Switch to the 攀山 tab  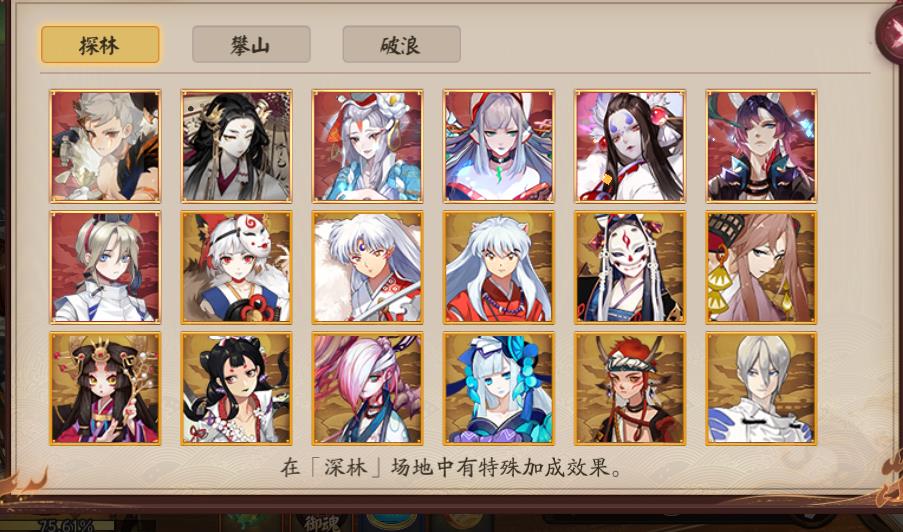251,44
